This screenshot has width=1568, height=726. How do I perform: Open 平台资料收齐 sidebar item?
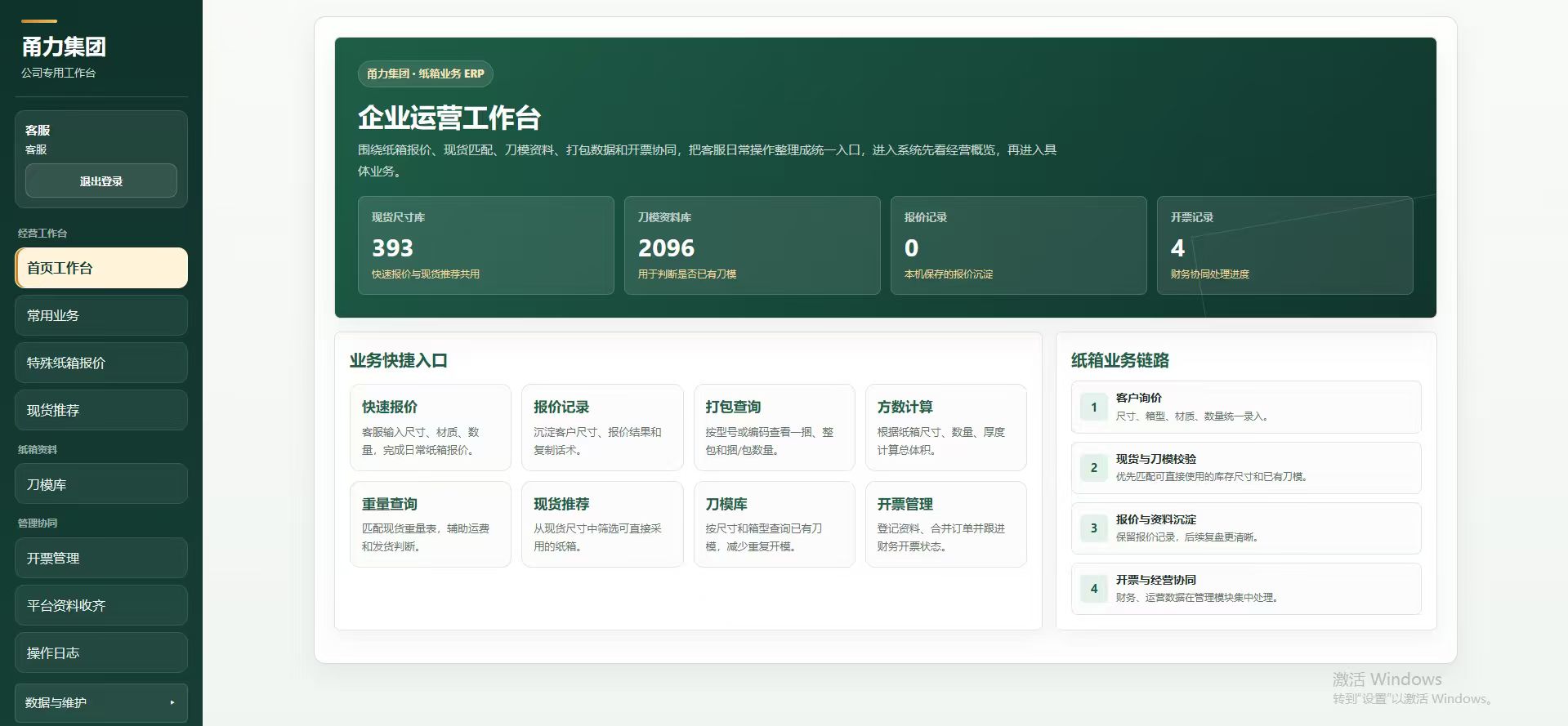pos(101,606)
